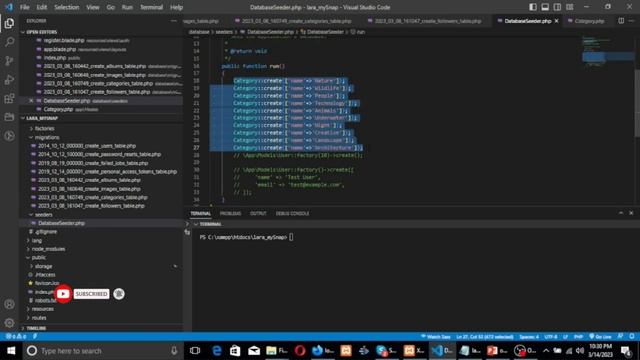The width and height of the screenshot is (640, 360).
Task: Switch to the OUTPUT panel tab
Action: point(258,213)
